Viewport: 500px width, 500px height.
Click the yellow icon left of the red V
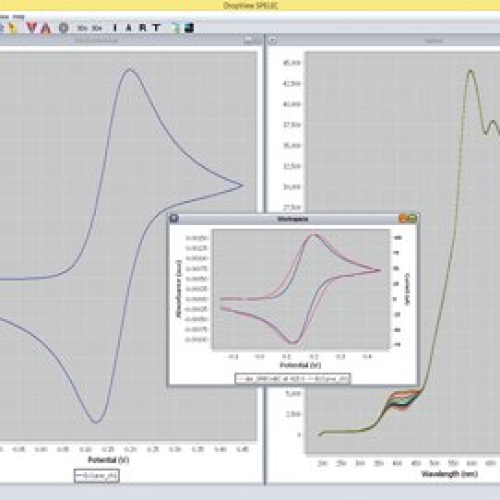tap(12, 28)
